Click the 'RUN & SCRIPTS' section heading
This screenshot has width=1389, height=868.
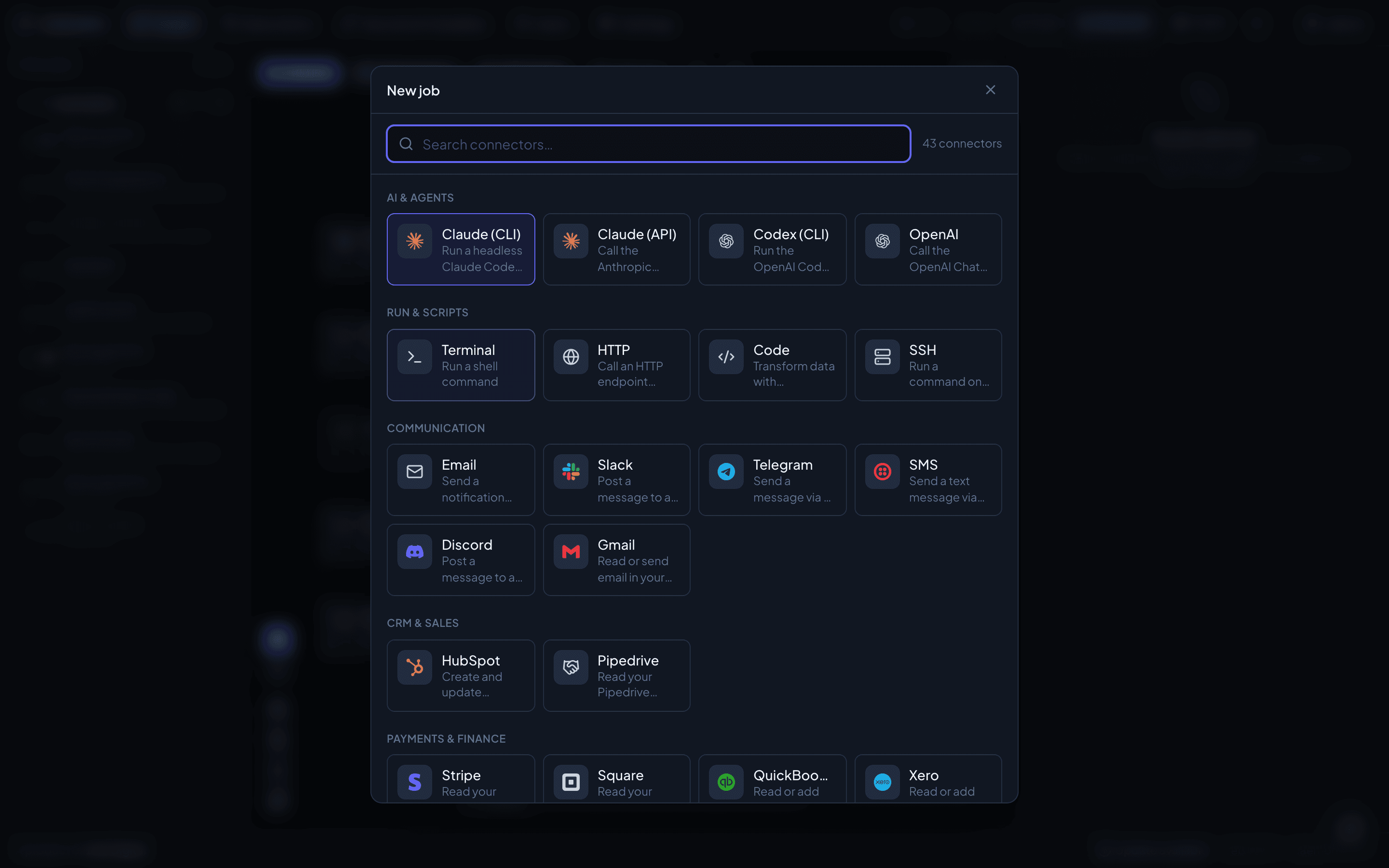point(428,312)
